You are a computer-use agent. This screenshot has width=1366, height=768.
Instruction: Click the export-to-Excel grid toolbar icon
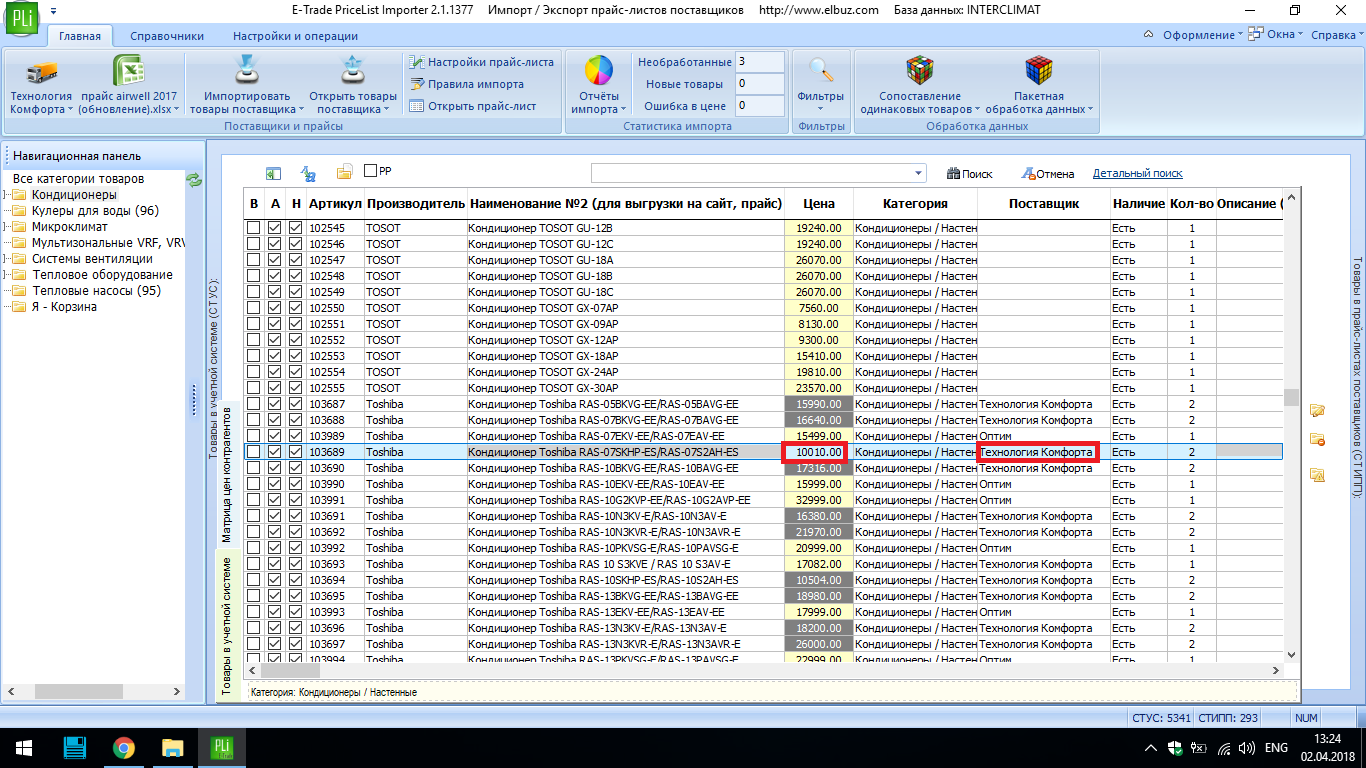coord(273,173)
